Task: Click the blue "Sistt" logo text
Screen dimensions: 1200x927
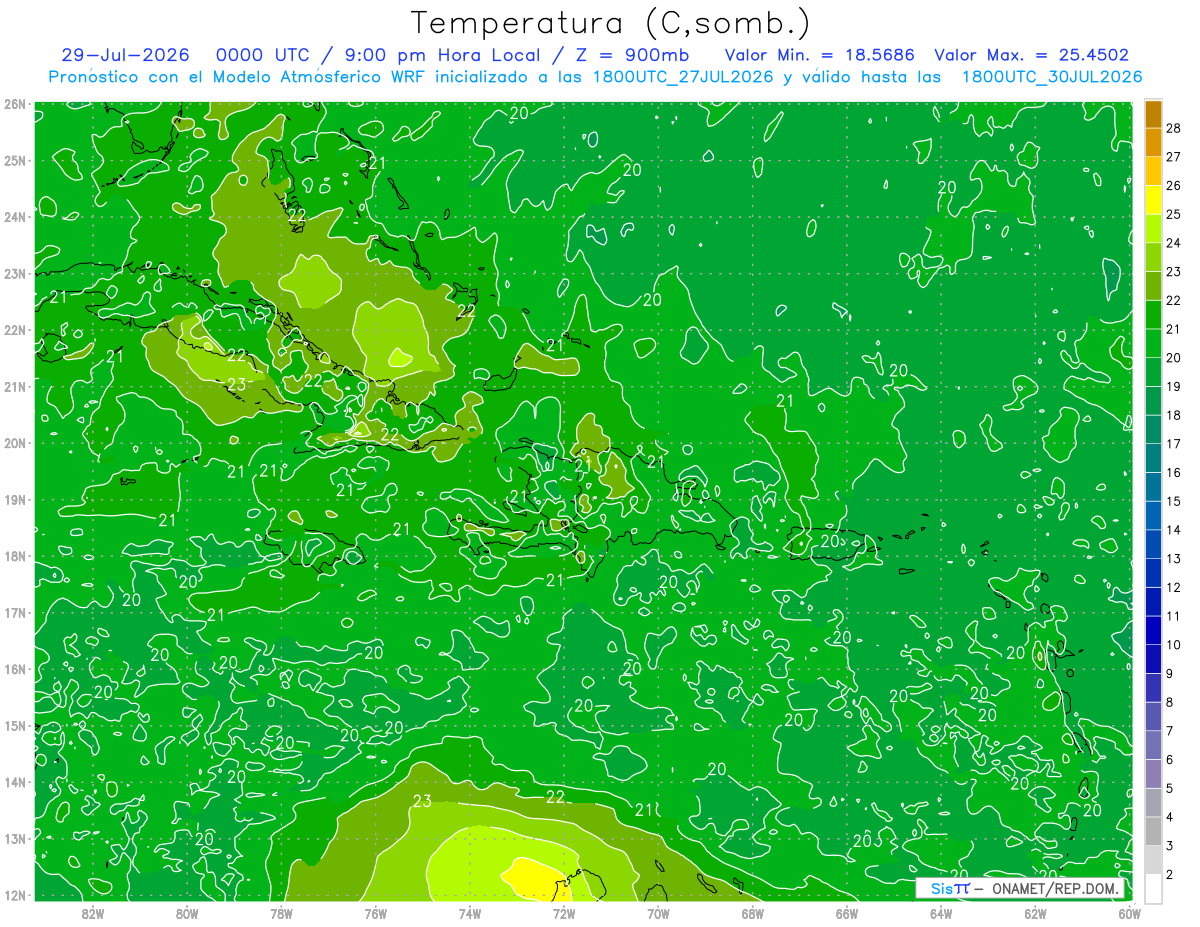Action: tap(949, 888)
